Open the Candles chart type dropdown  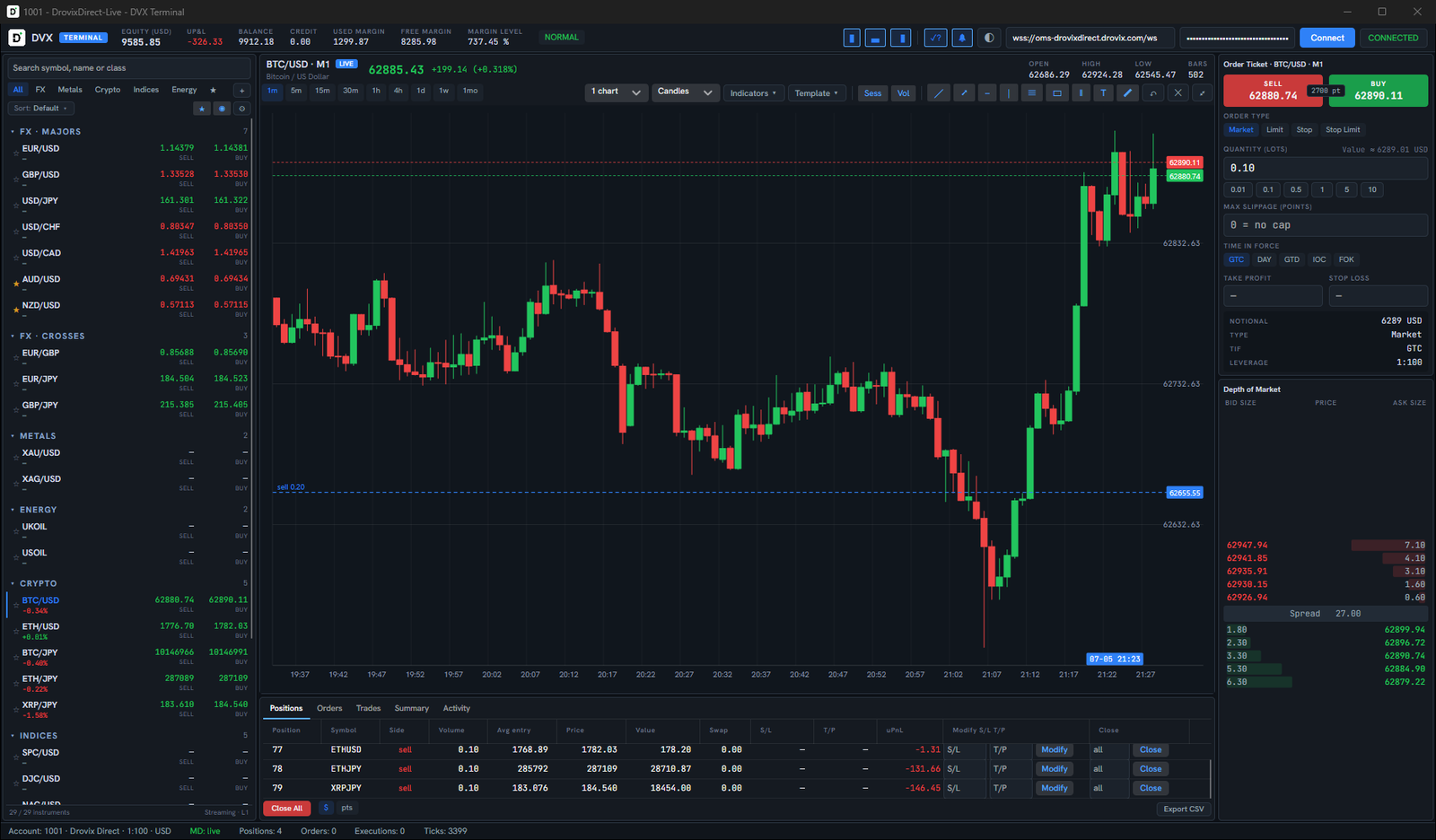(685, 92)
